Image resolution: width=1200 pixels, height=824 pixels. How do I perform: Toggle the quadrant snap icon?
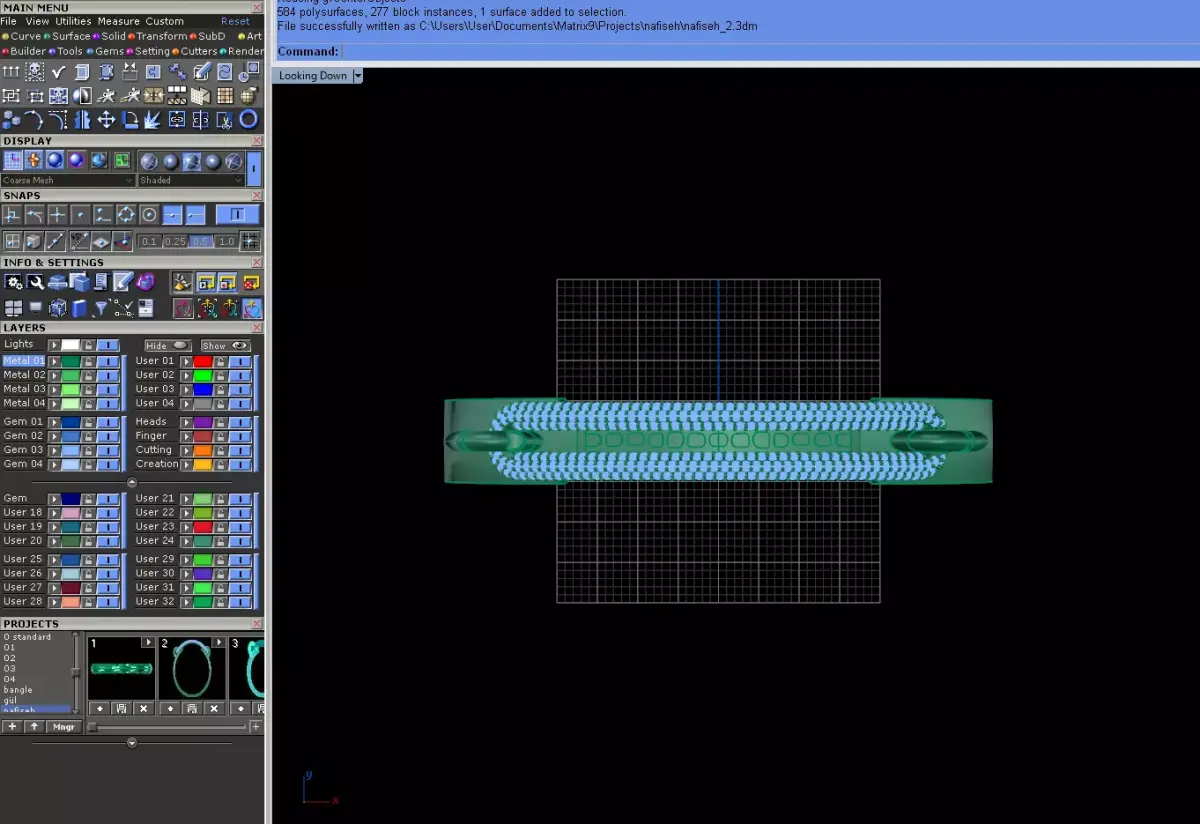(x=126, y=215)
